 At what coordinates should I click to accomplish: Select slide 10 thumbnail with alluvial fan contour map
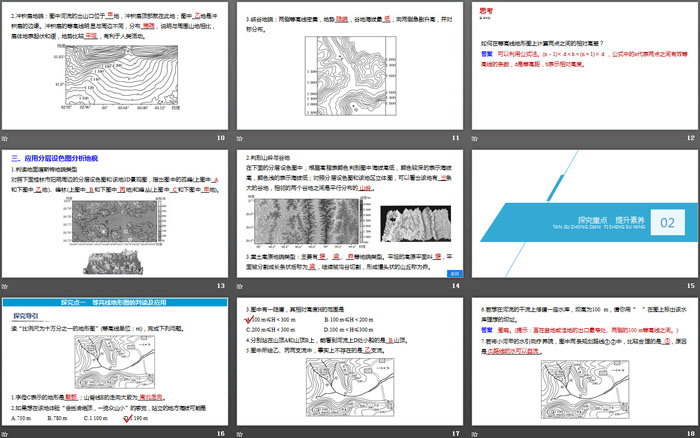point(115,66)
